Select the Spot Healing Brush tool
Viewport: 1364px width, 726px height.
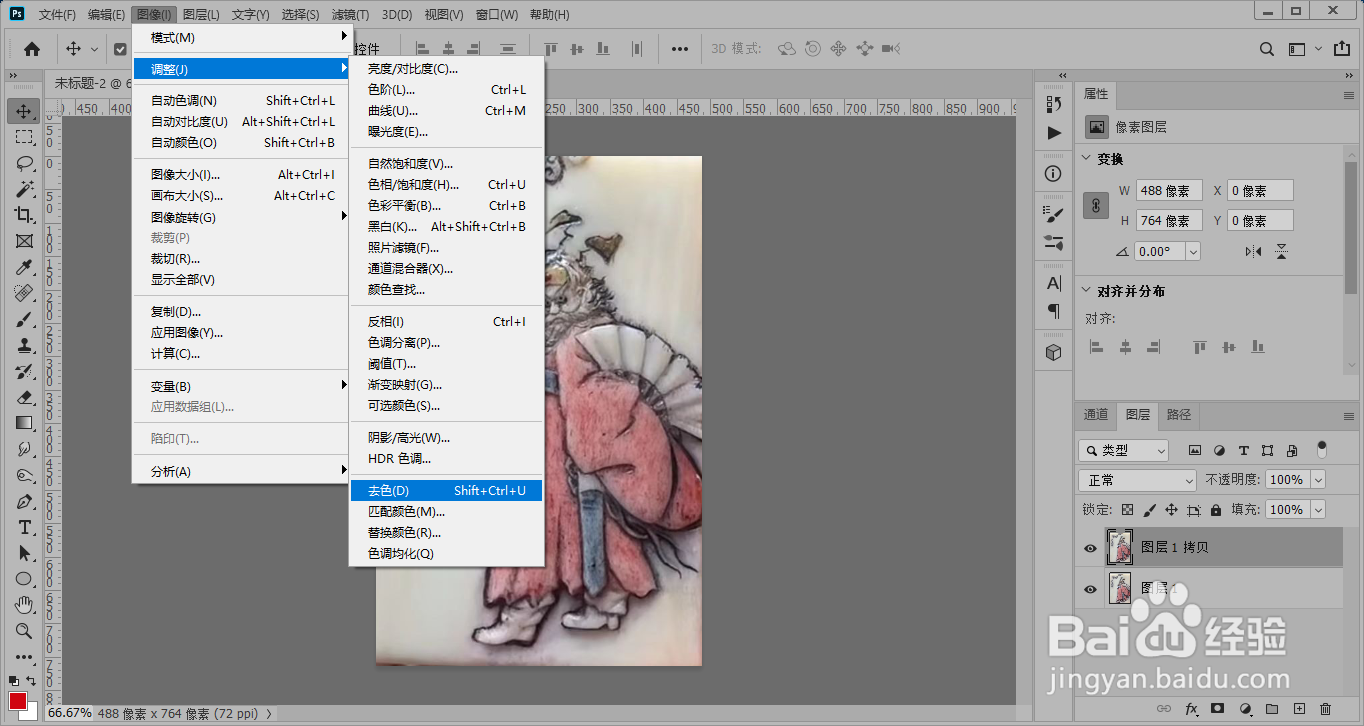click(x=24, y=293)
